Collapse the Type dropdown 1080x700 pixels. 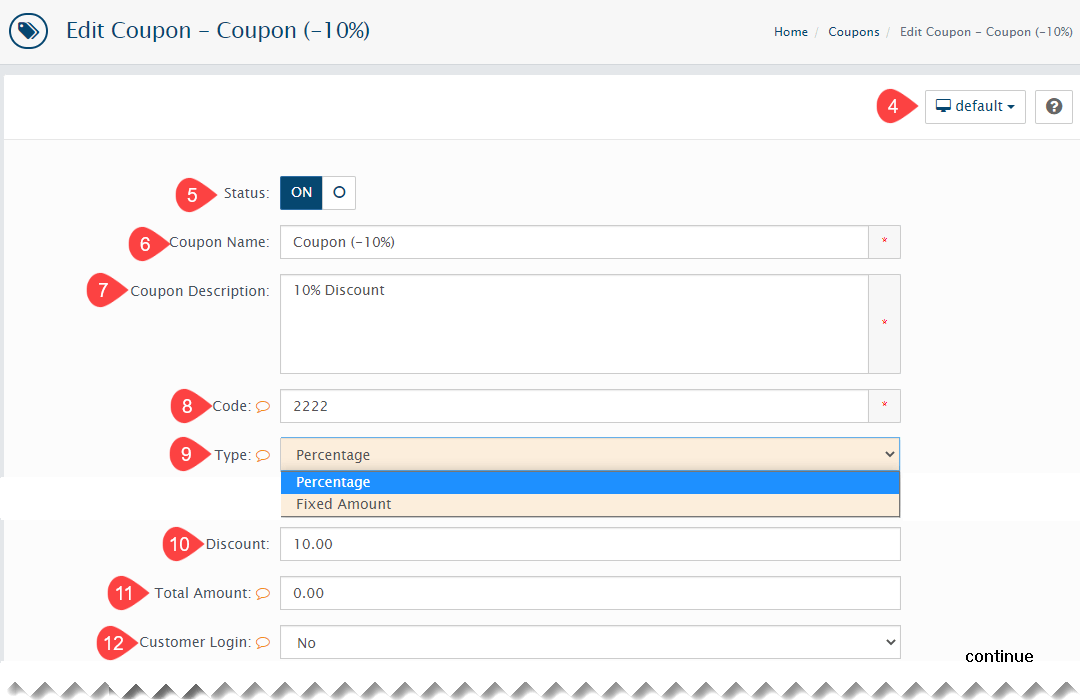pyautogui.click(x=589, y=454)
